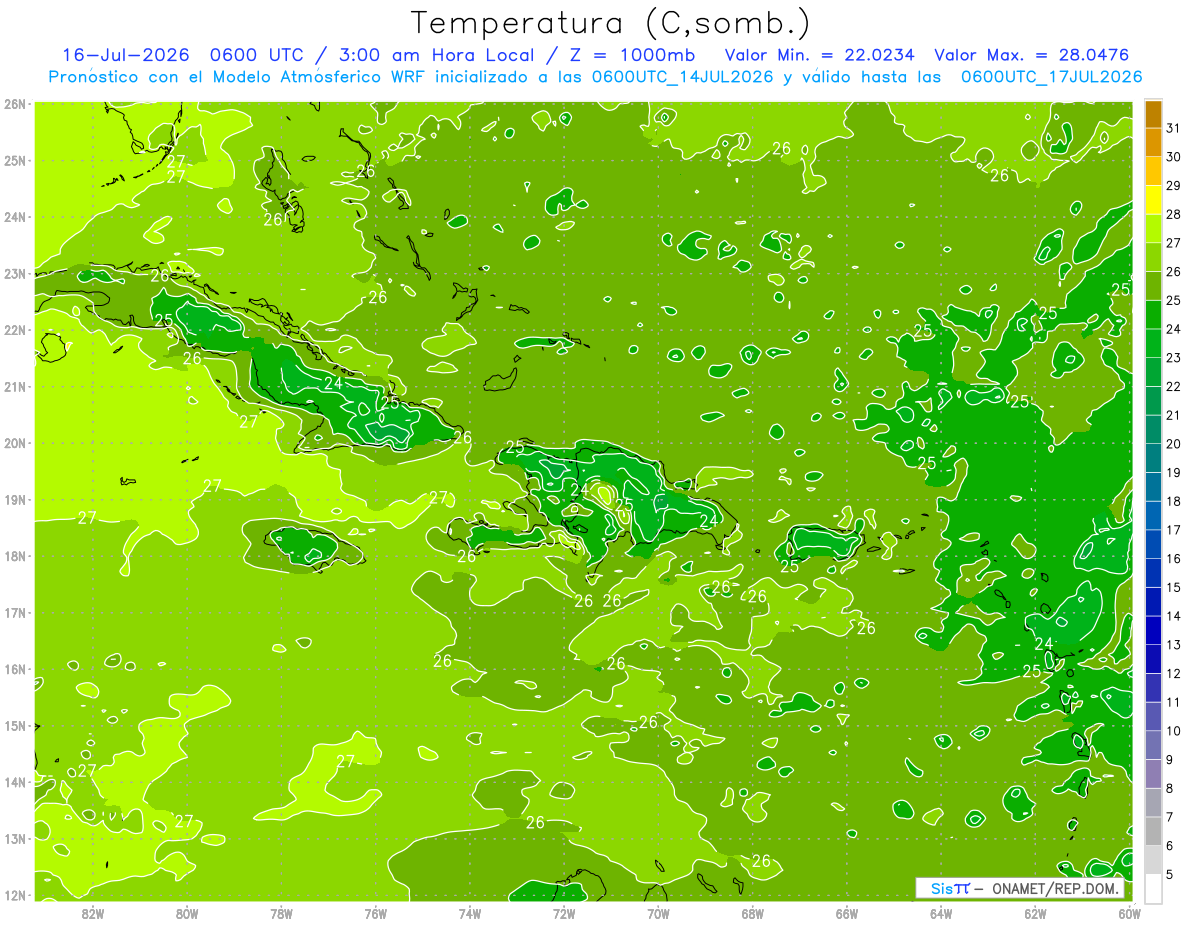Click the 15N latitude axis label
This screenshot has height=927, width=1200.
click(14, 725)
